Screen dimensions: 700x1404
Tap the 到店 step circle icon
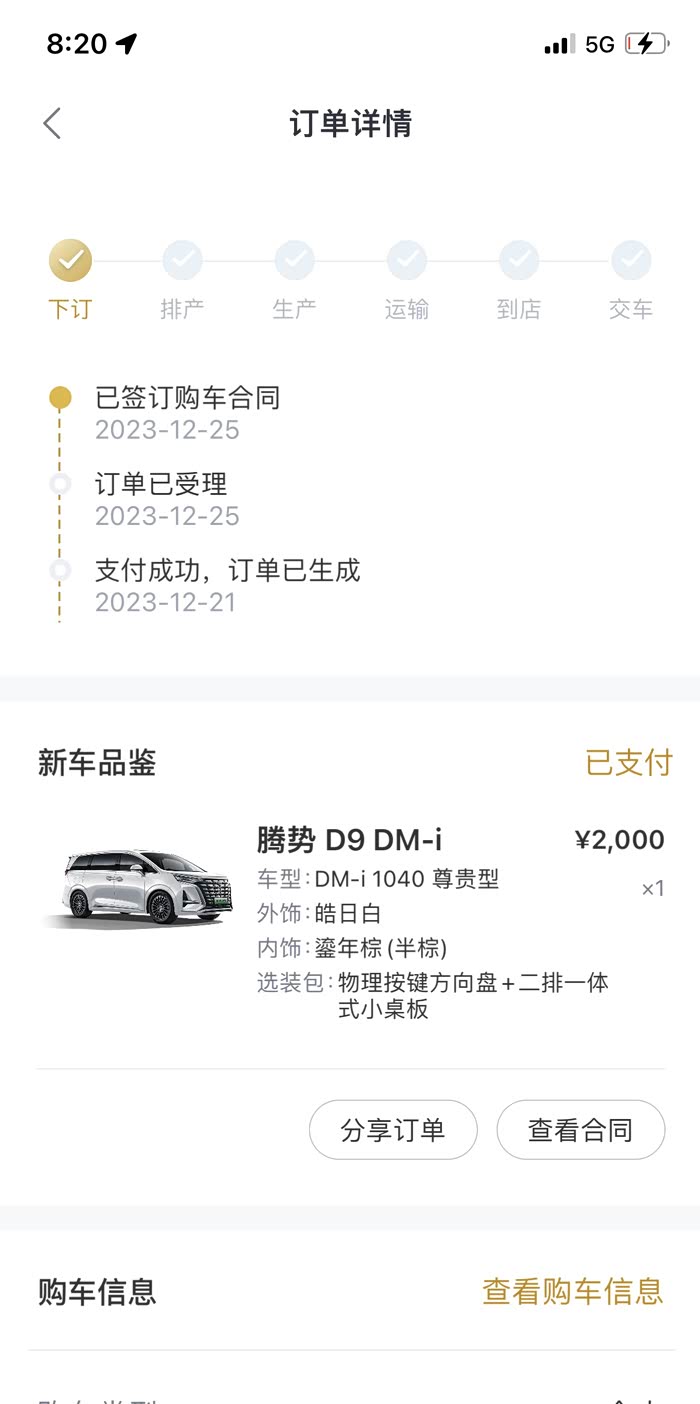pyautogui.click(x=519, y=261)
